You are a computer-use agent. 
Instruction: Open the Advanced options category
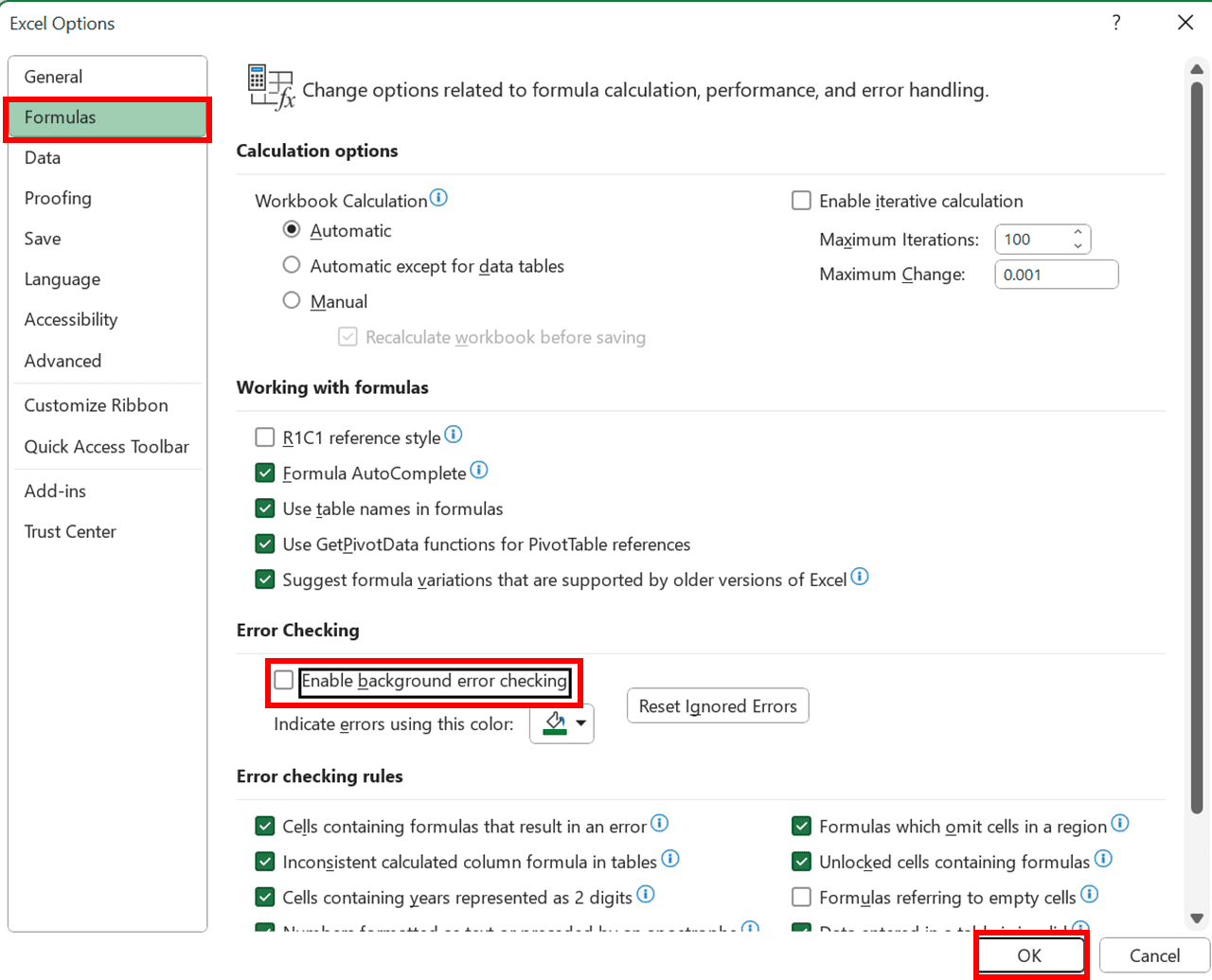click(107, 361)
